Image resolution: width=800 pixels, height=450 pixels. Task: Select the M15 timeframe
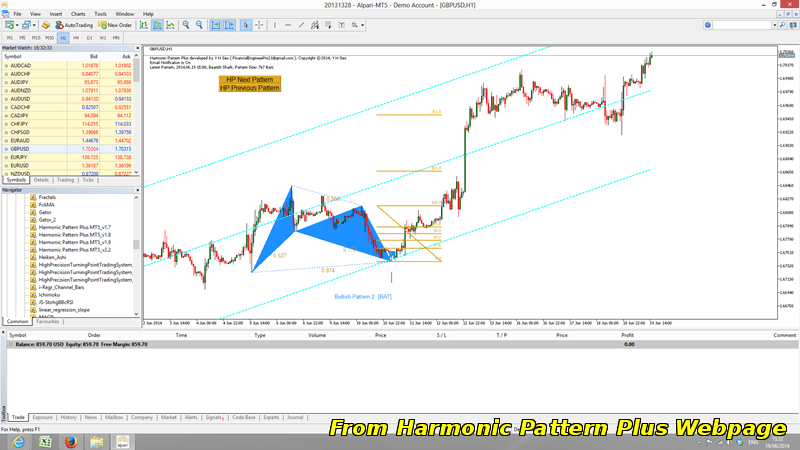36,38
